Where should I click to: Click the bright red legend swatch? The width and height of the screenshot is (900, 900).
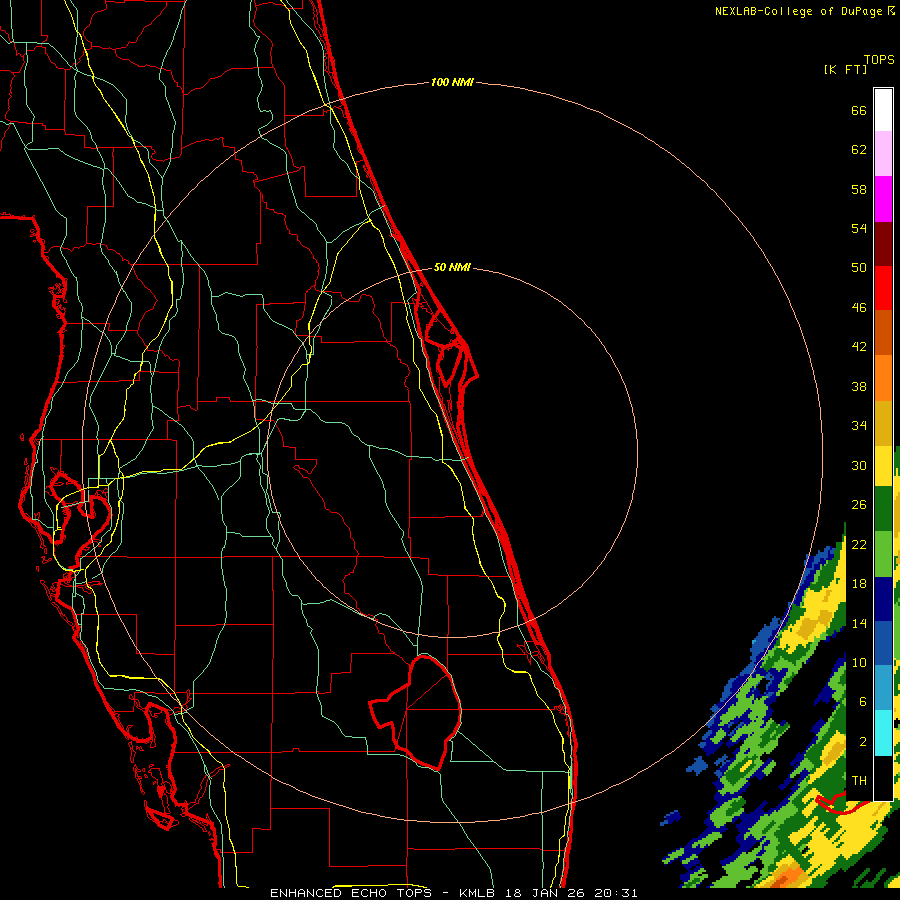pyautogui.click(x=883, y=288)
